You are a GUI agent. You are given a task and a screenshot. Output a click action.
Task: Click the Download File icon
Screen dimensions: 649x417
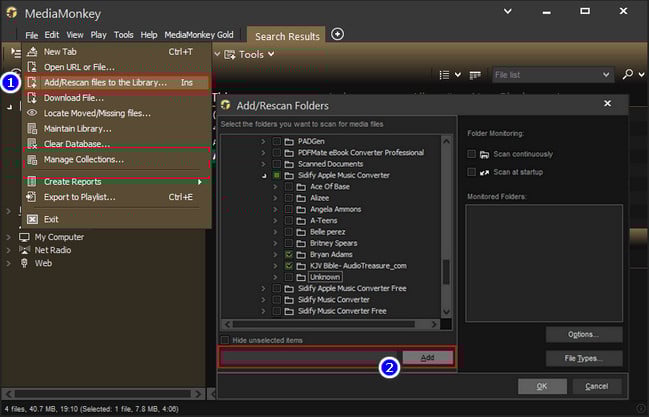click(x=32, y=98)
